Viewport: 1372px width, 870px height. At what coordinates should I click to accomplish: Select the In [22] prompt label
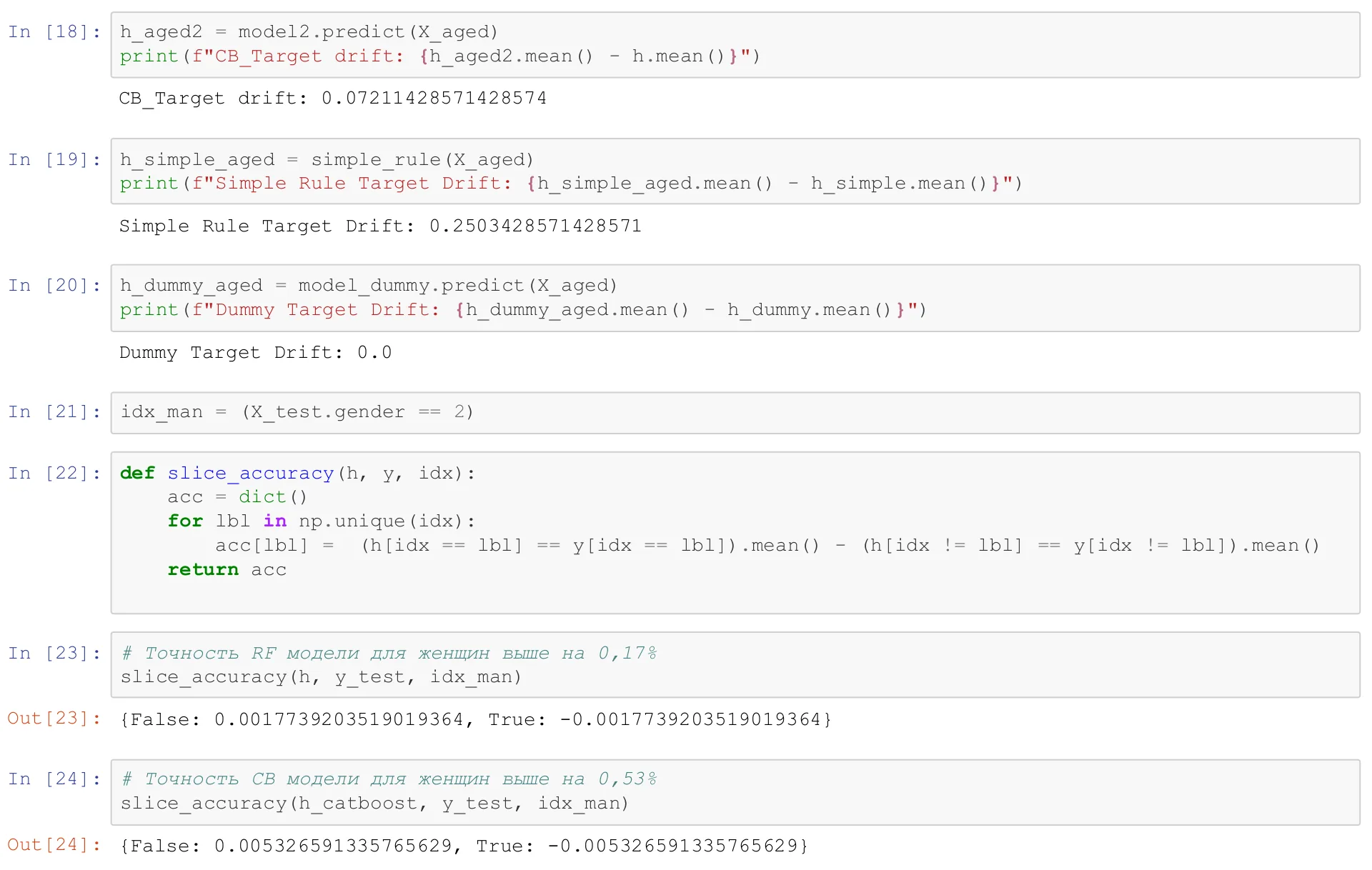pyautogui.click(x=55, y=474)
